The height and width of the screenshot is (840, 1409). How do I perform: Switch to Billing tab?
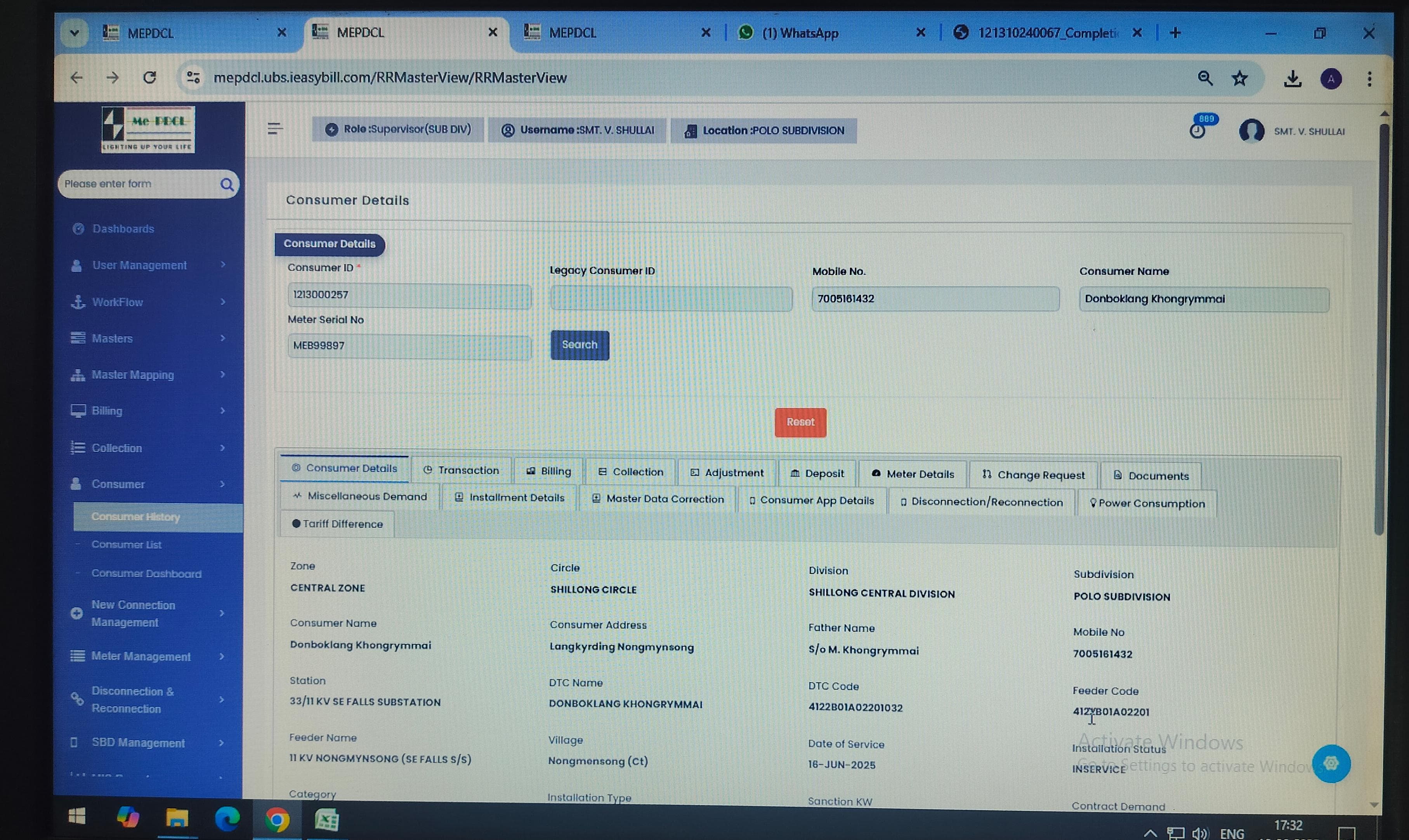tap(549, 471)
